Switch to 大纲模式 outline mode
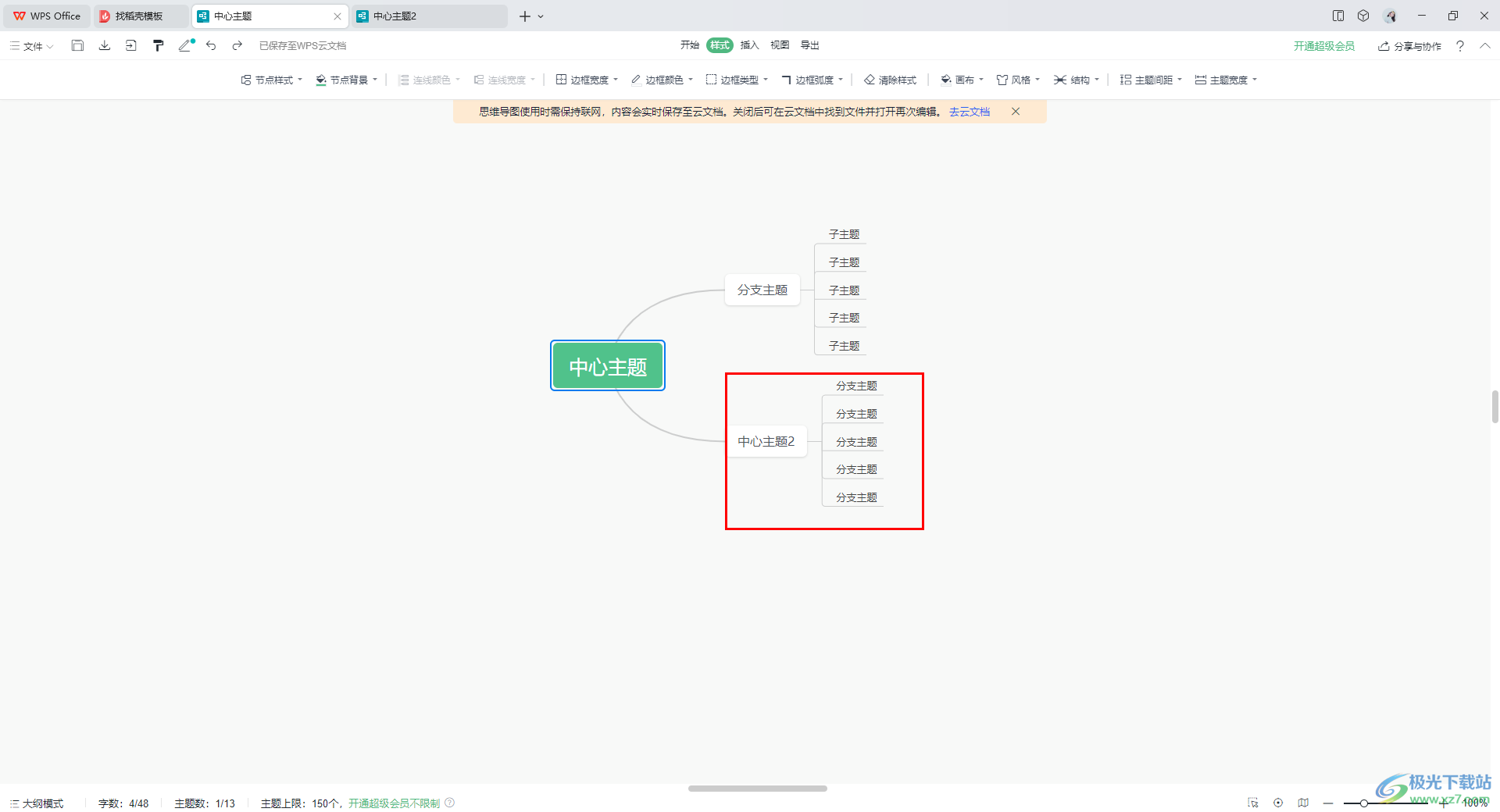 tap(37, 803)
